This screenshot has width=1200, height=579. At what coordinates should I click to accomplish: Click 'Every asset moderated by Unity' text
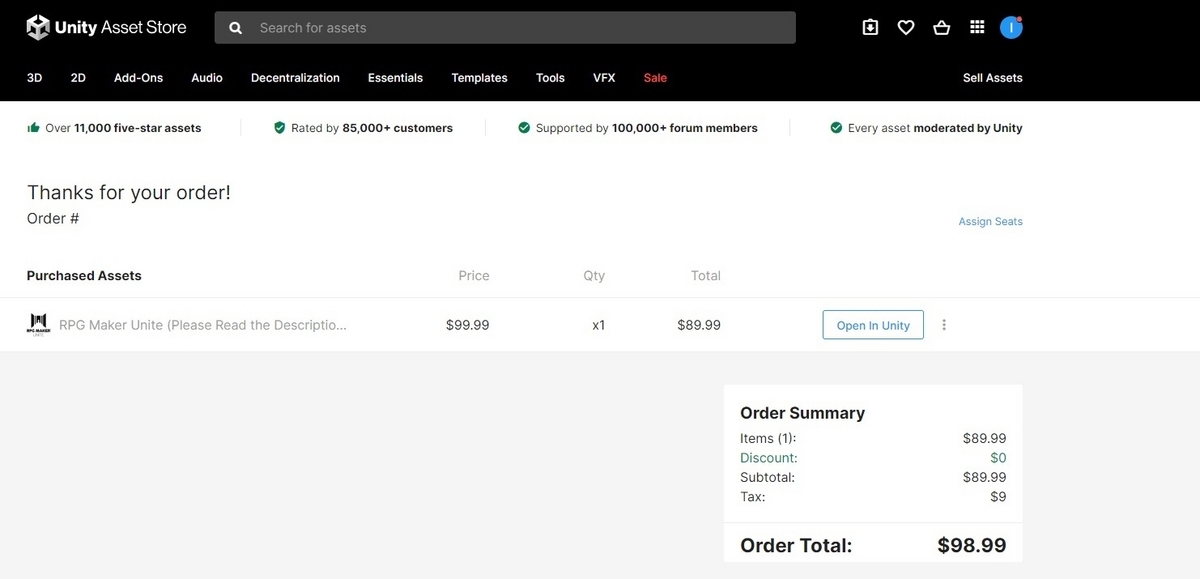pos(935,128)
